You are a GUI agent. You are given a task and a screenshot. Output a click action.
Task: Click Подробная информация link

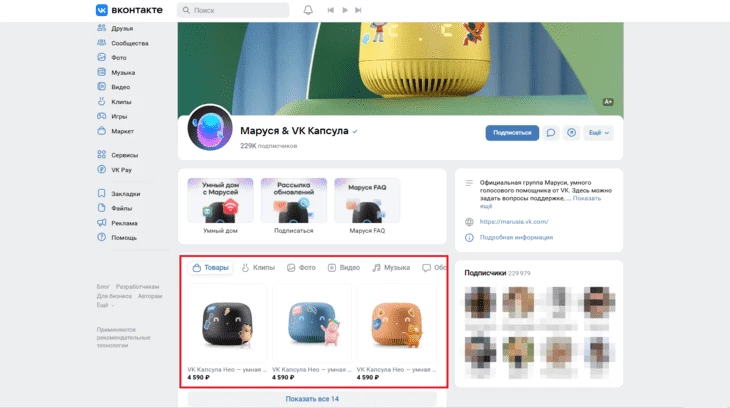tap(516, 237)
